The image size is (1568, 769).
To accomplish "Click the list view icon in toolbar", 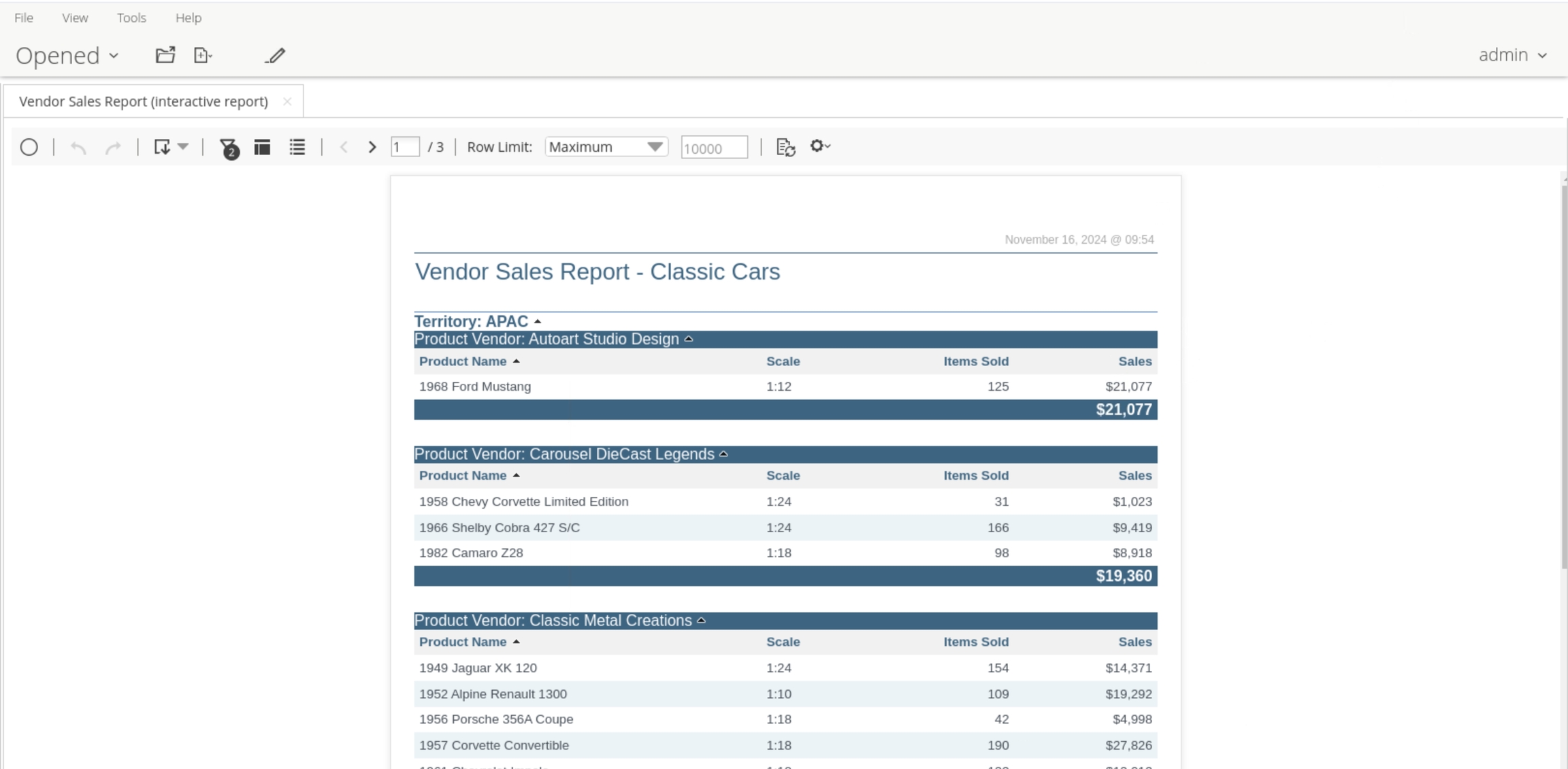I will (297, 147).
